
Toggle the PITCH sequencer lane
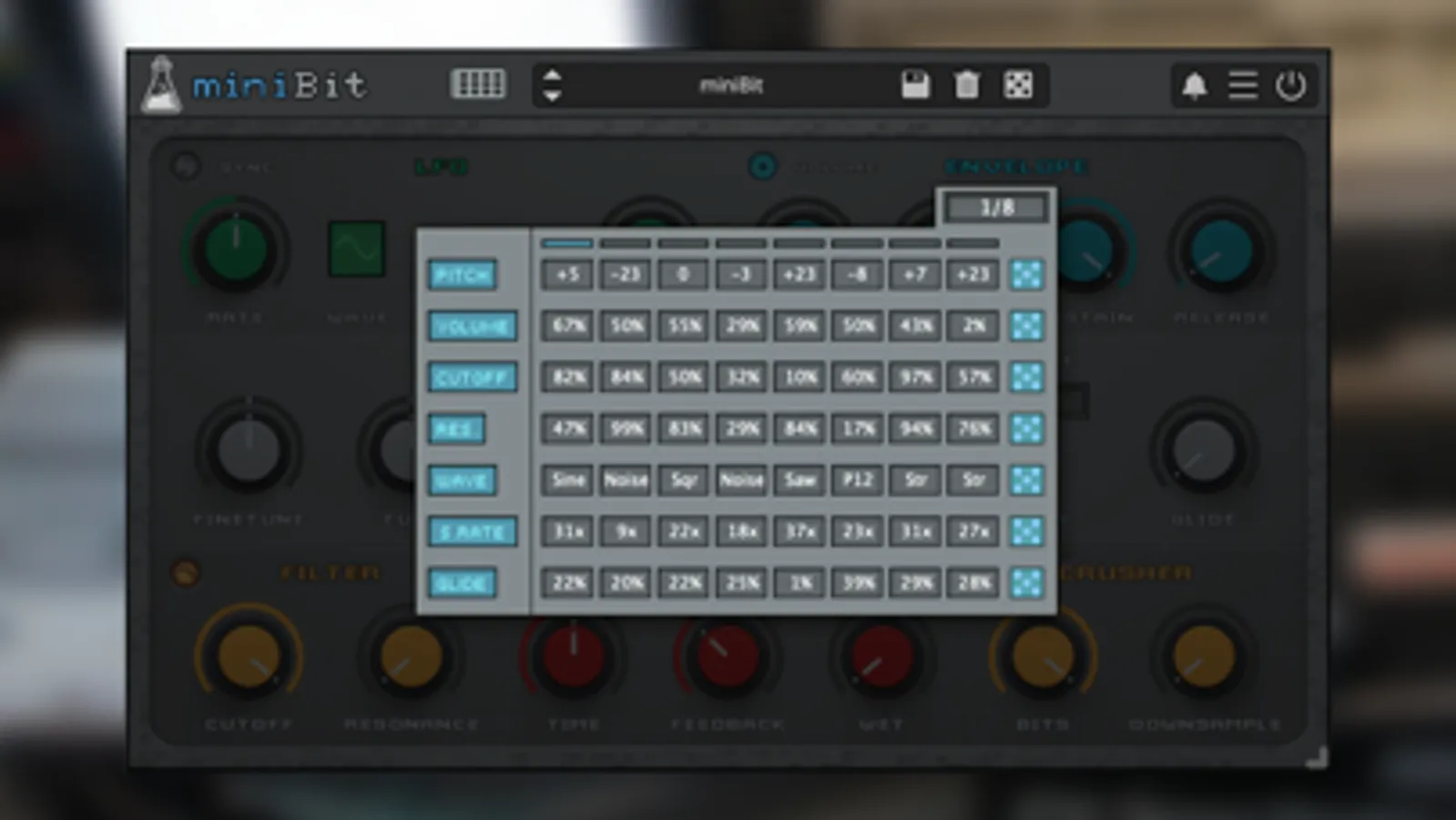[463, 274]
